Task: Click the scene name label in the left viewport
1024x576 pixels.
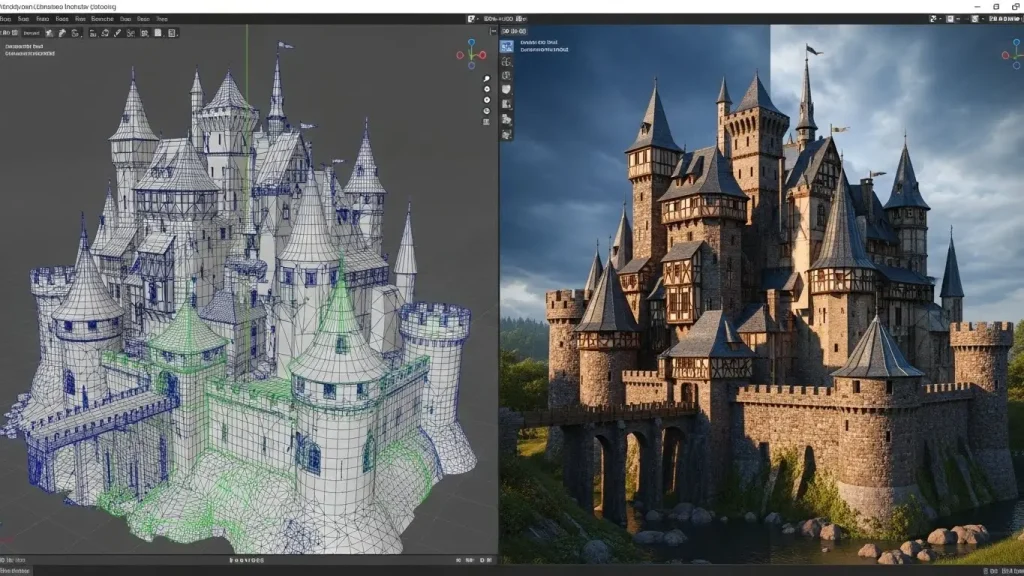Action: click(30, 48)
